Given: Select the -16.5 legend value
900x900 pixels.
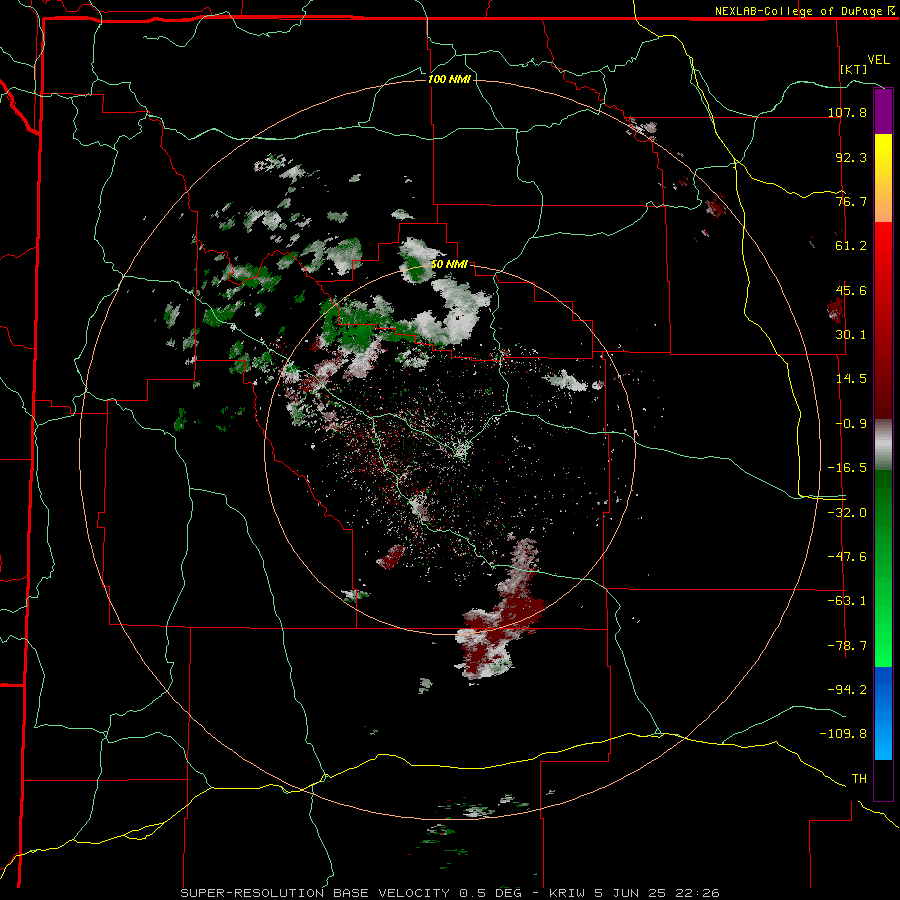Looking at the screenshot, I should [847, 467].
